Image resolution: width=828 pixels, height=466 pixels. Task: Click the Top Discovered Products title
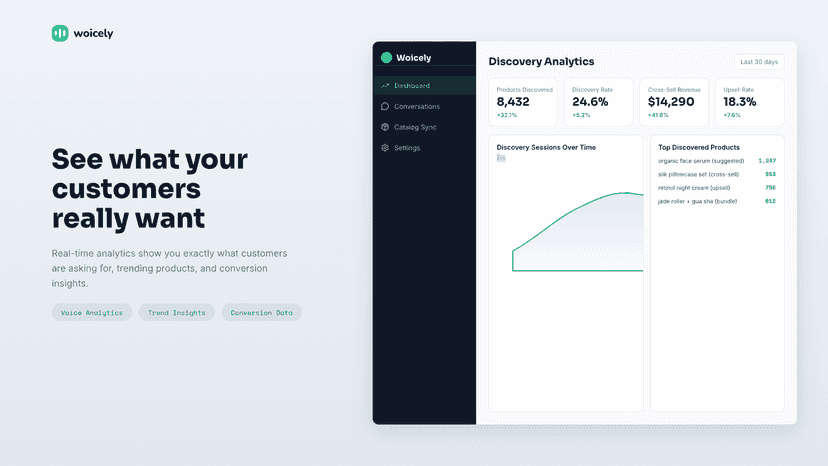[699, 147]
